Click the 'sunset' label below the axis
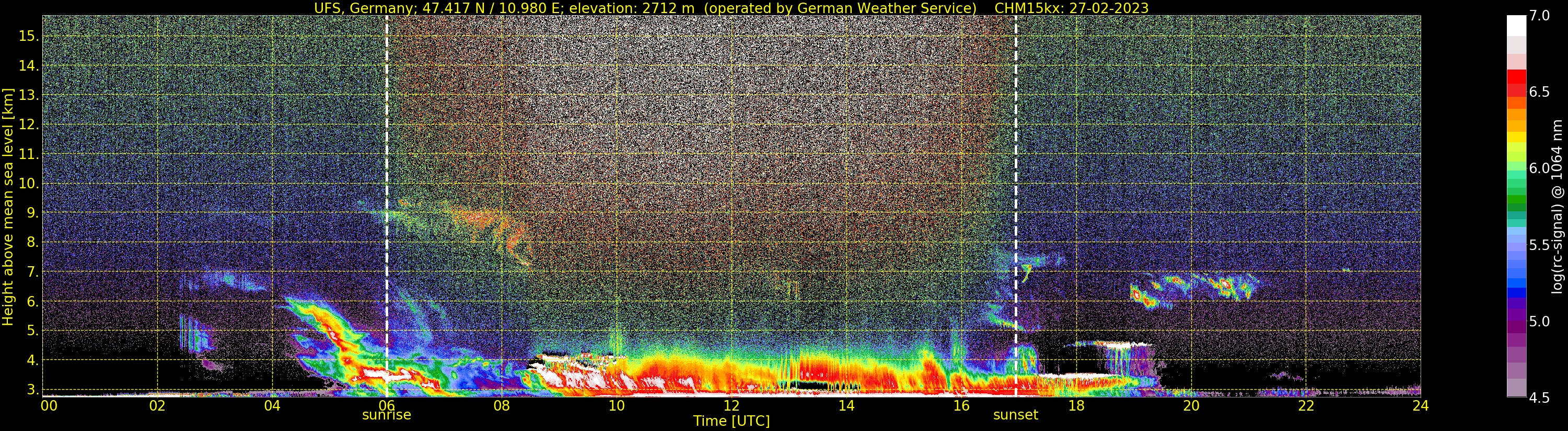The height and width of the screenshot is (431, 1568). tap(1015, 415)
